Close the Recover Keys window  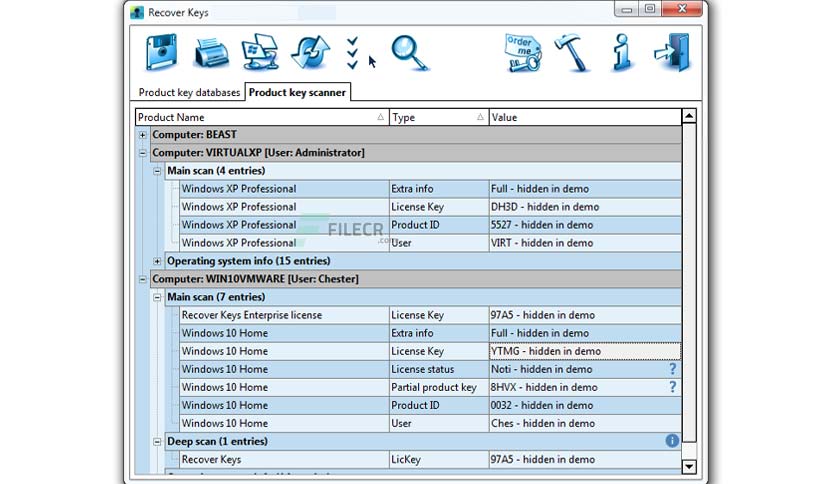click(x=681, y=9)
